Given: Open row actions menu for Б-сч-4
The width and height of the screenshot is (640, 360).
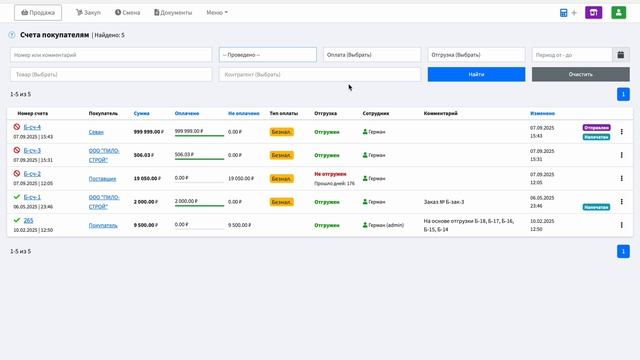Looking at the screenshot, I should click(x=622, y=132).
